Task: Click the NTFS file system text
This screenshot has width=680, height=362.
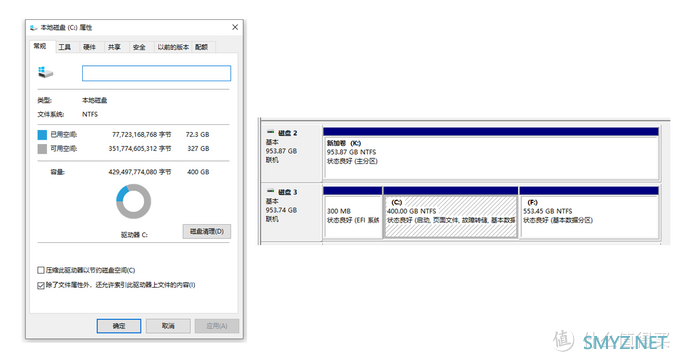Action: point(90,114)
